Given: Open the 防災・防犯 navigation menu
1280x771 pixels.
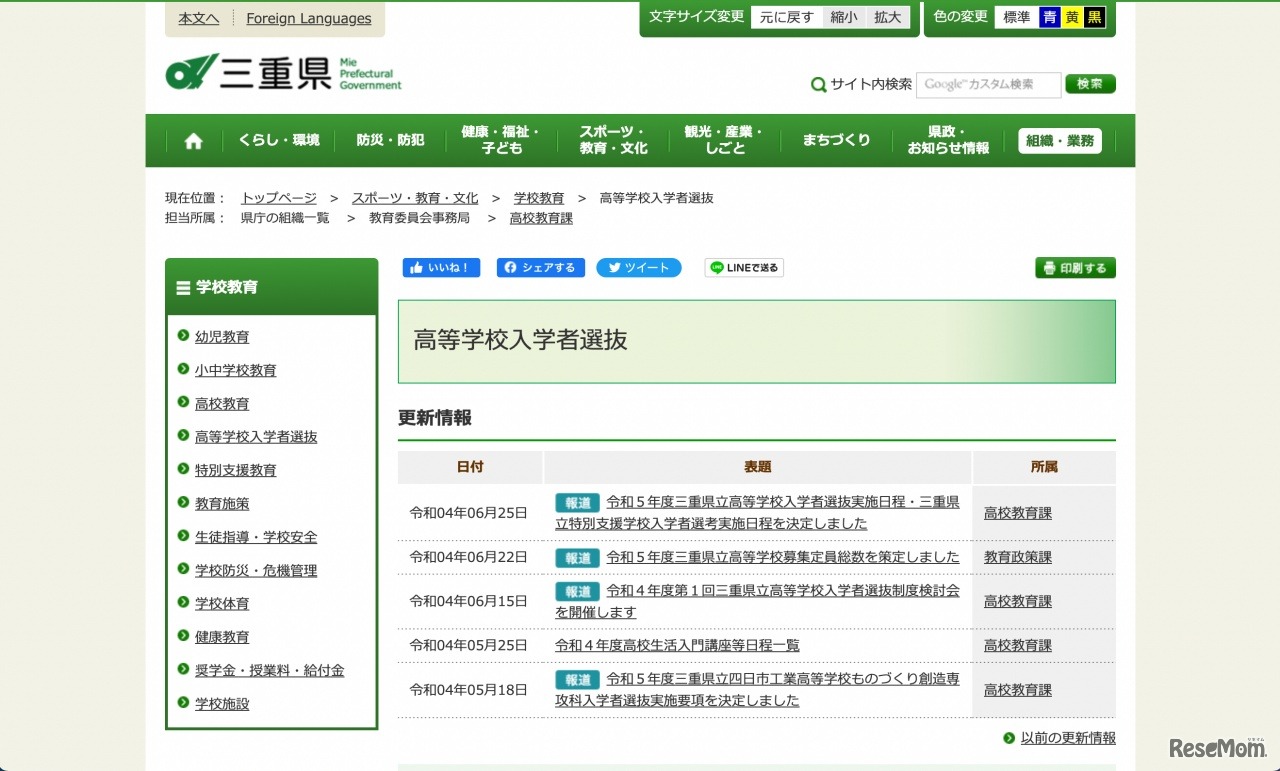Looking at the screenshot, I should point(390,141).
